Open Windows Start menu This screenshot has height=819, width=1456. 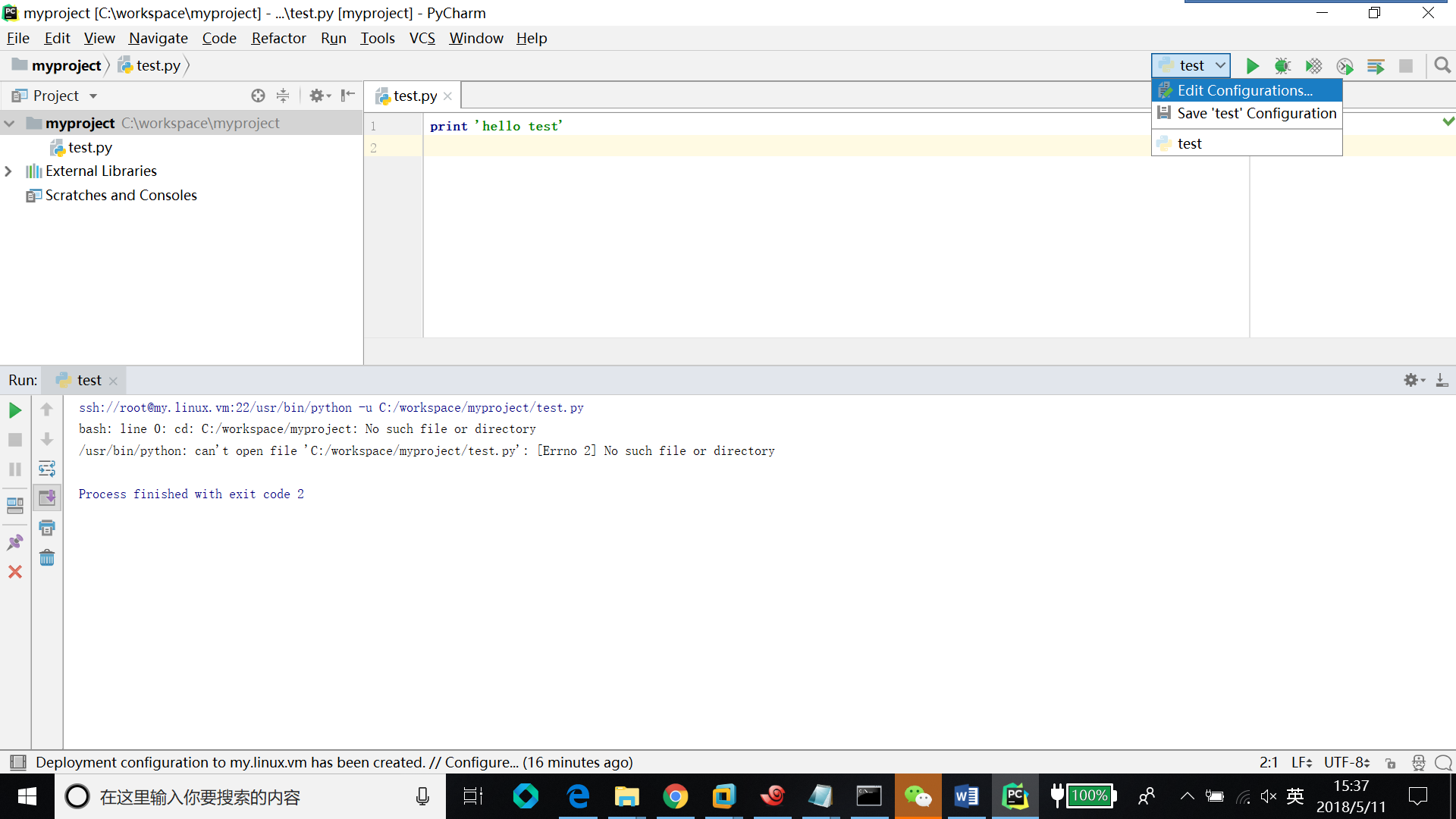tap(27, 796)
